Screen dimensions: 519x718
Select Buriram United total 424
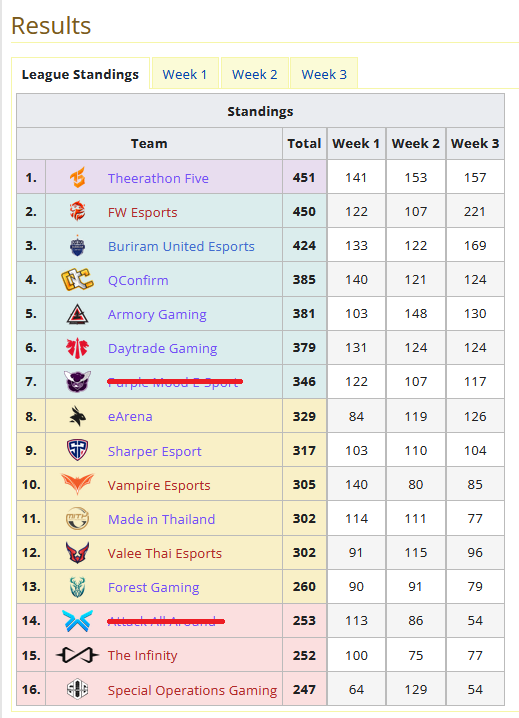click(x=304, y=245)
